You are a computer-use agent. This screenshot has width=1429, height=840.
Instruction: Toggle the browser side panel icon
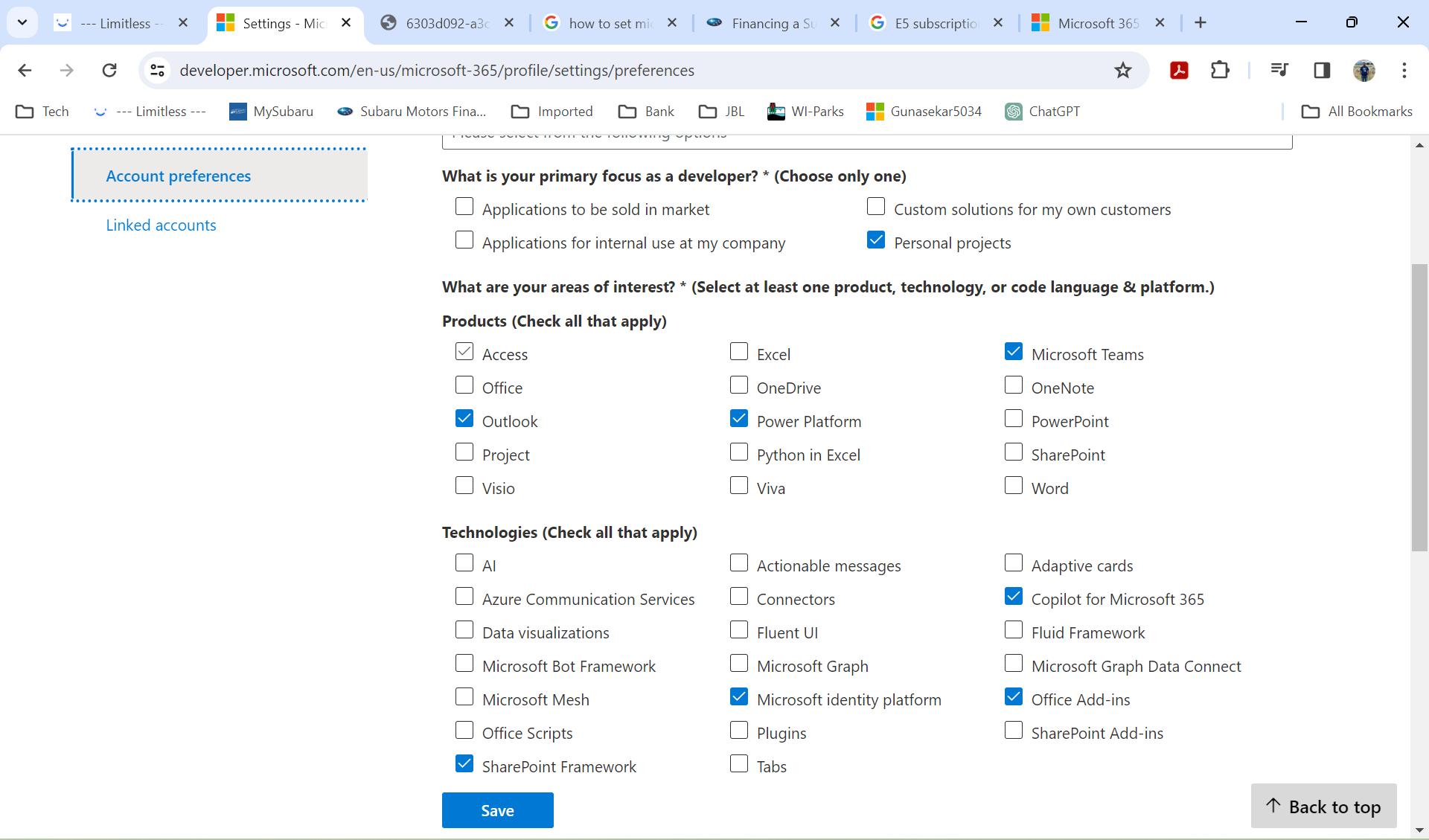coord(1322,70)
